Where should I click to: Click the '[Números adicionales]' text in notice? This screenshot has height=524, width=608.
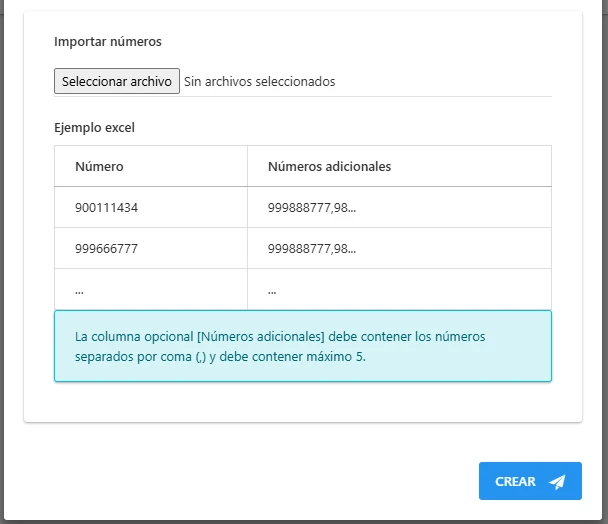click(261, 336)
